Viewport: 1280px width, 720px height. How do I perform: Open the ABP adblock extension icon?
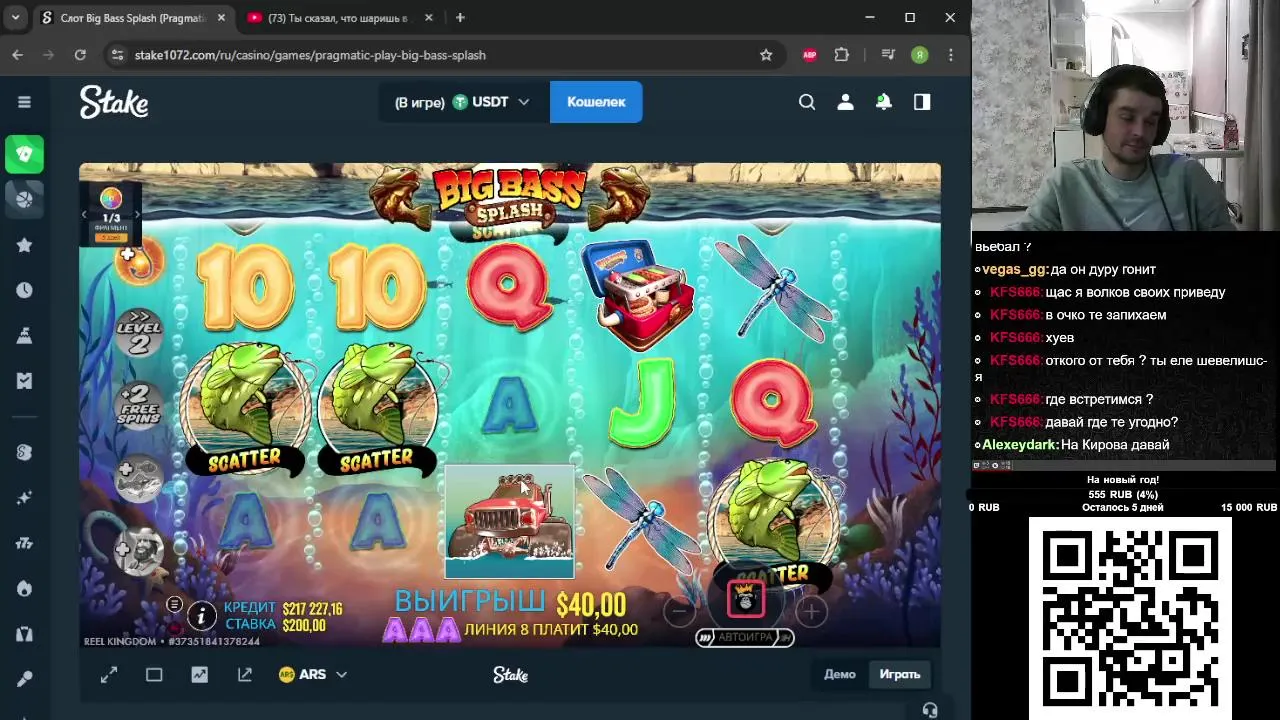point(810,55)
